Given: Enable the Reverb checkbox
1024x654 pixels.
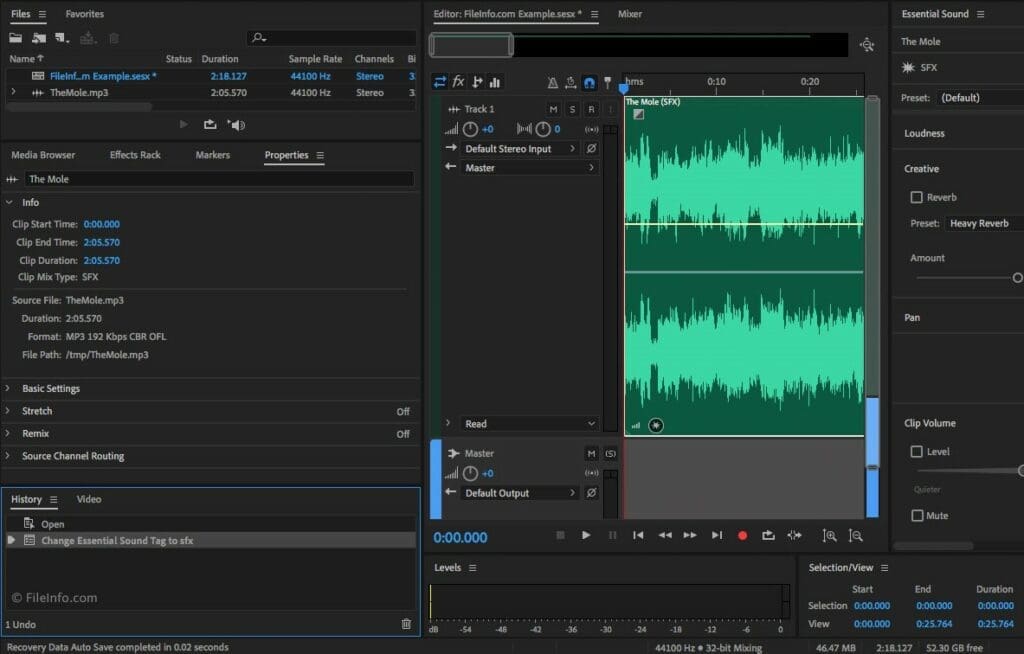Looking at the screenshot, I should (x=917, y=198).
